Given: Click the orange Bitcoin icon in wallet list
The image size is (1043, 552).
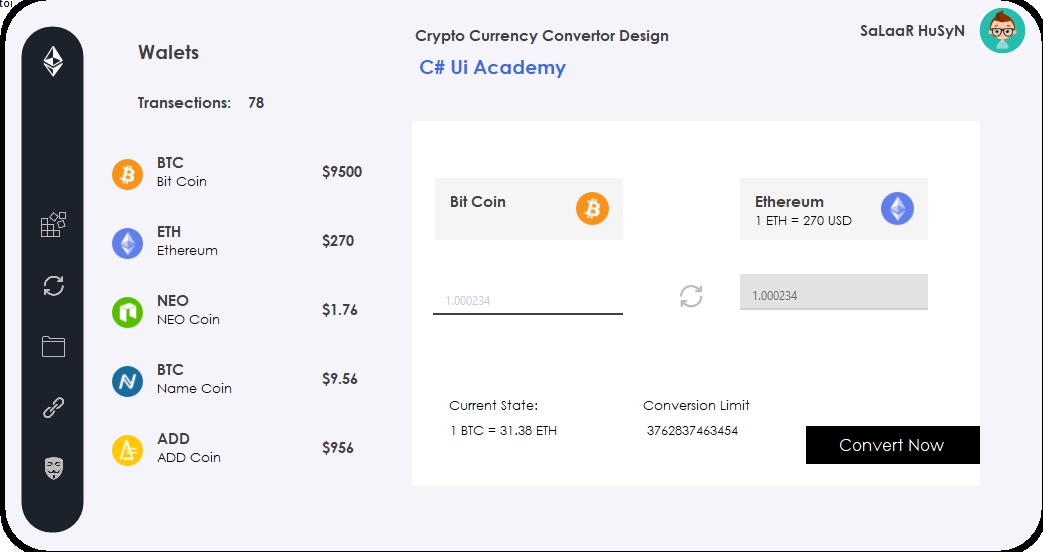Looking at the screenshot, I should click(x=127, y=174).
